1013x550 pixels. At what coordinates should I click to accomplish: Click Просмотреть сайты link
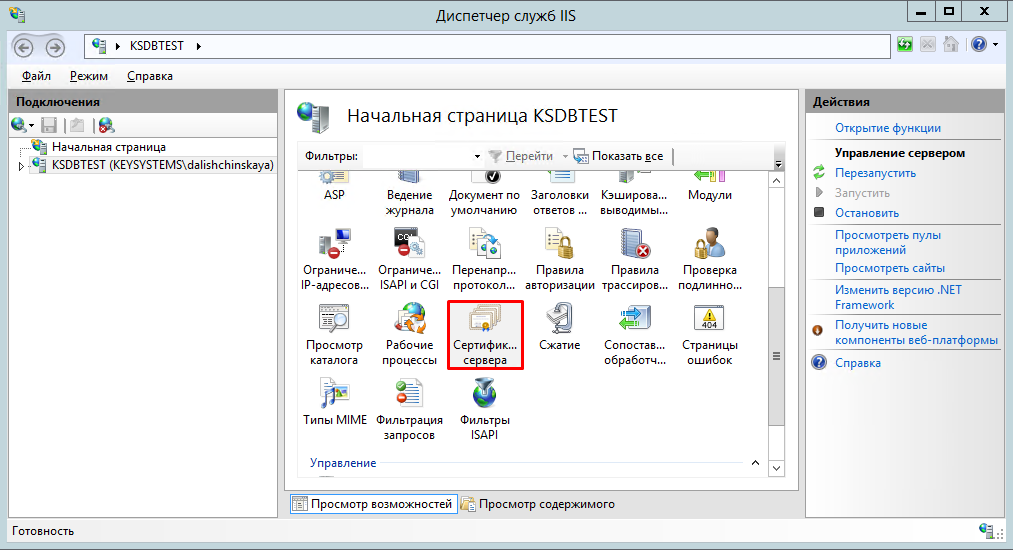click(x=890, y=268)
